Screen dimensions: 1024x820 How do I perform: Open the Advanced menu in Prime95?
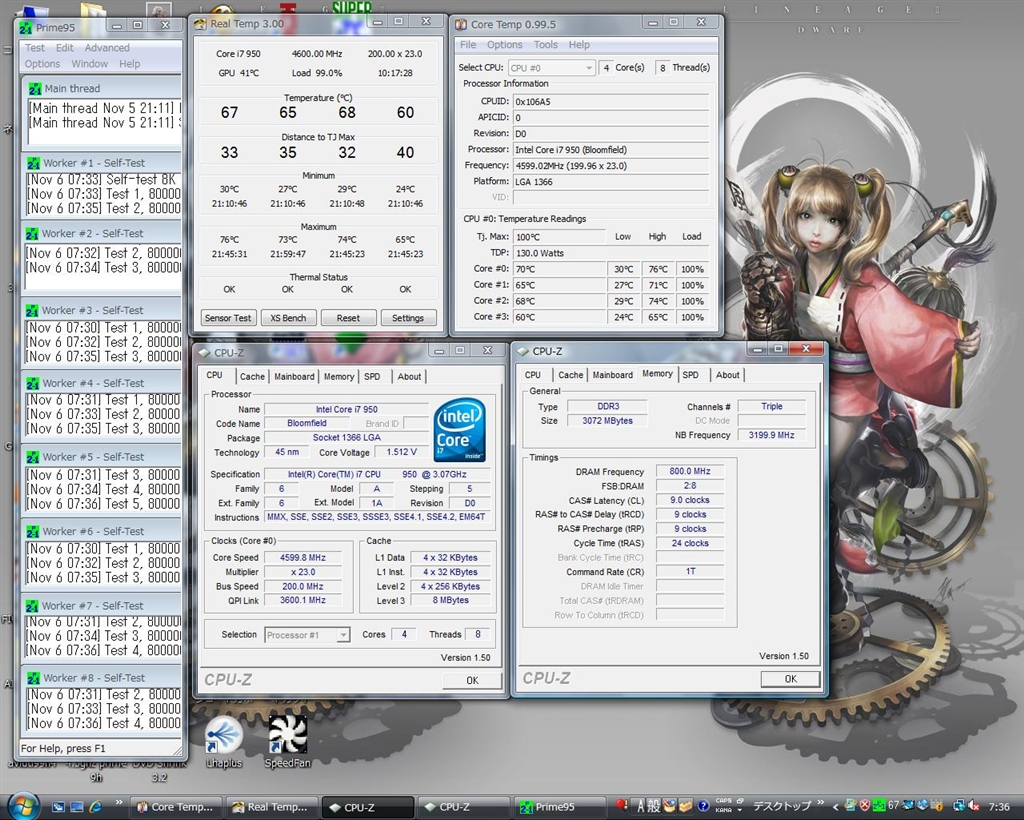pos(107,47)
